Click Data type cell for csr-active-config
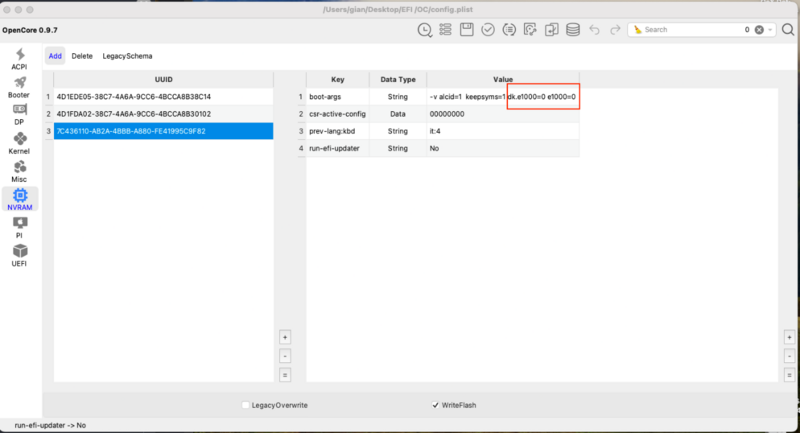 398,114
